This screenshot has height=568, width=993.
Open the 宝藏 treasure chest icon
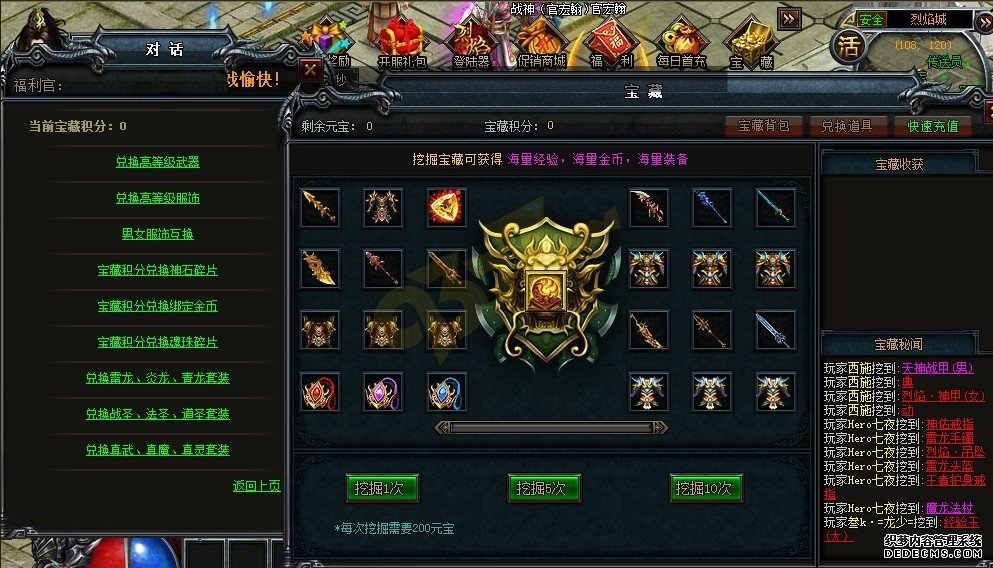coord(752,43)
